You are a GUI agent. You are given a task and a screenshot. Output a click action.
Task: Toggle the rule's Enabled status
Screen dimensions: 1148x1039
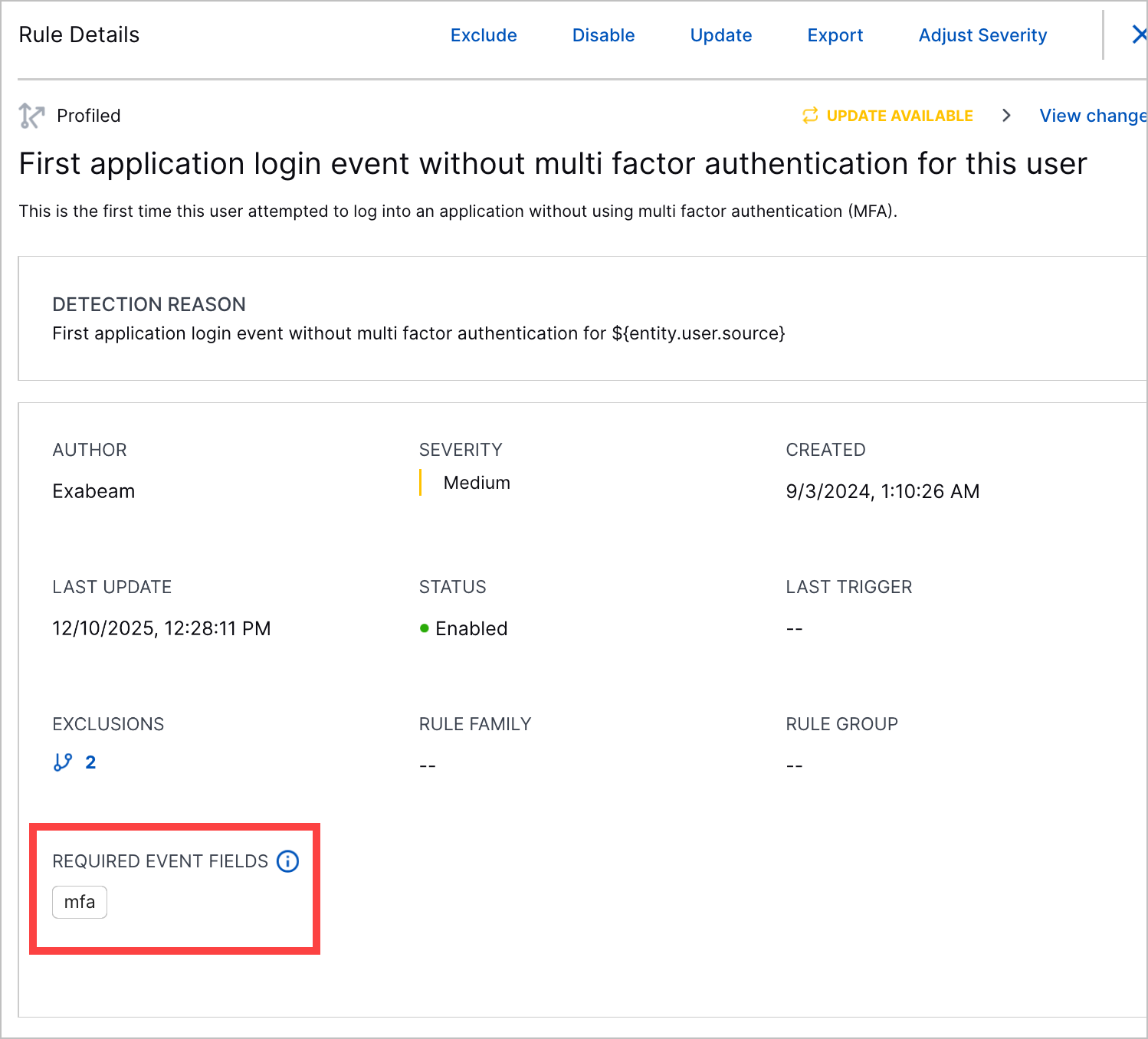471,628
